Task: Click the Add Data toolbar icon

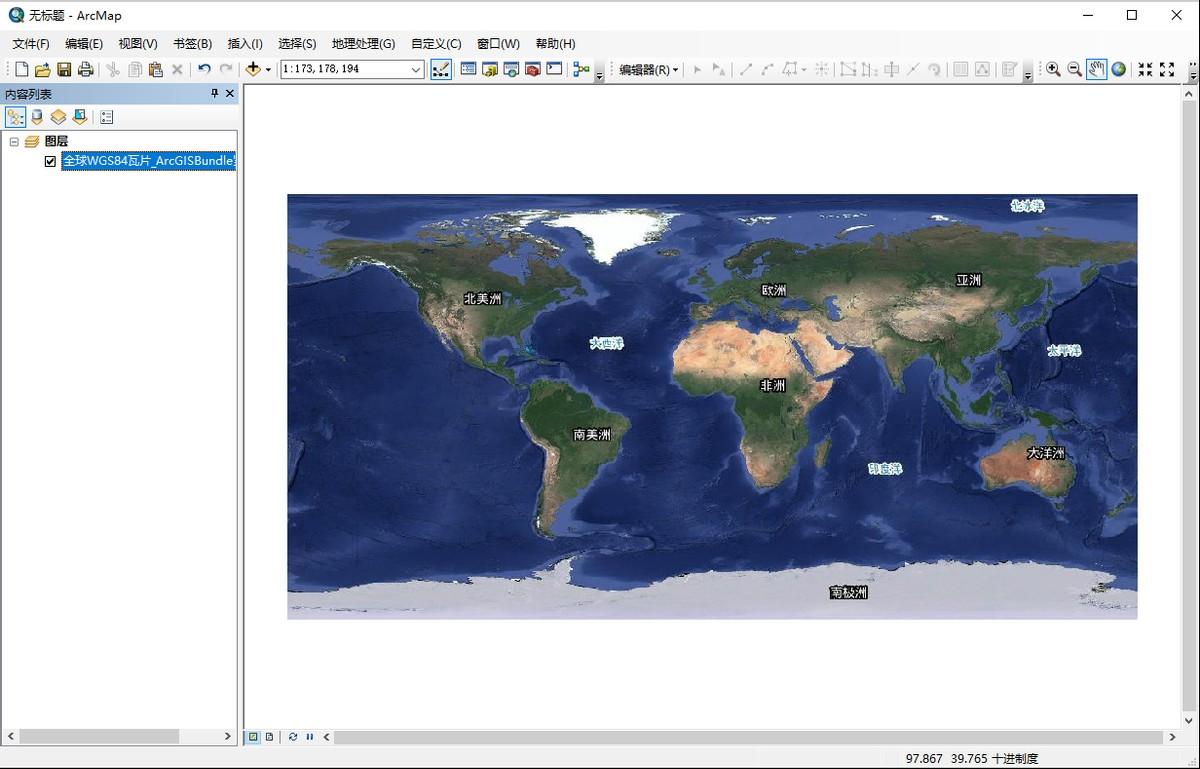Action: pos(253,69)
